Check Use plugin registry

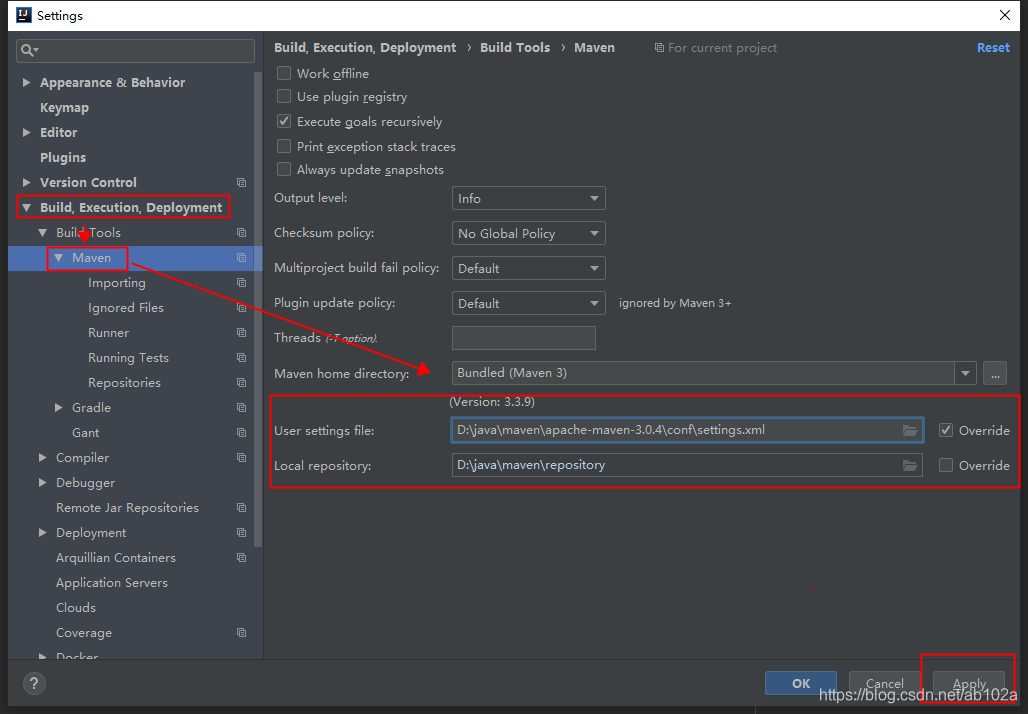coord(284,96)
